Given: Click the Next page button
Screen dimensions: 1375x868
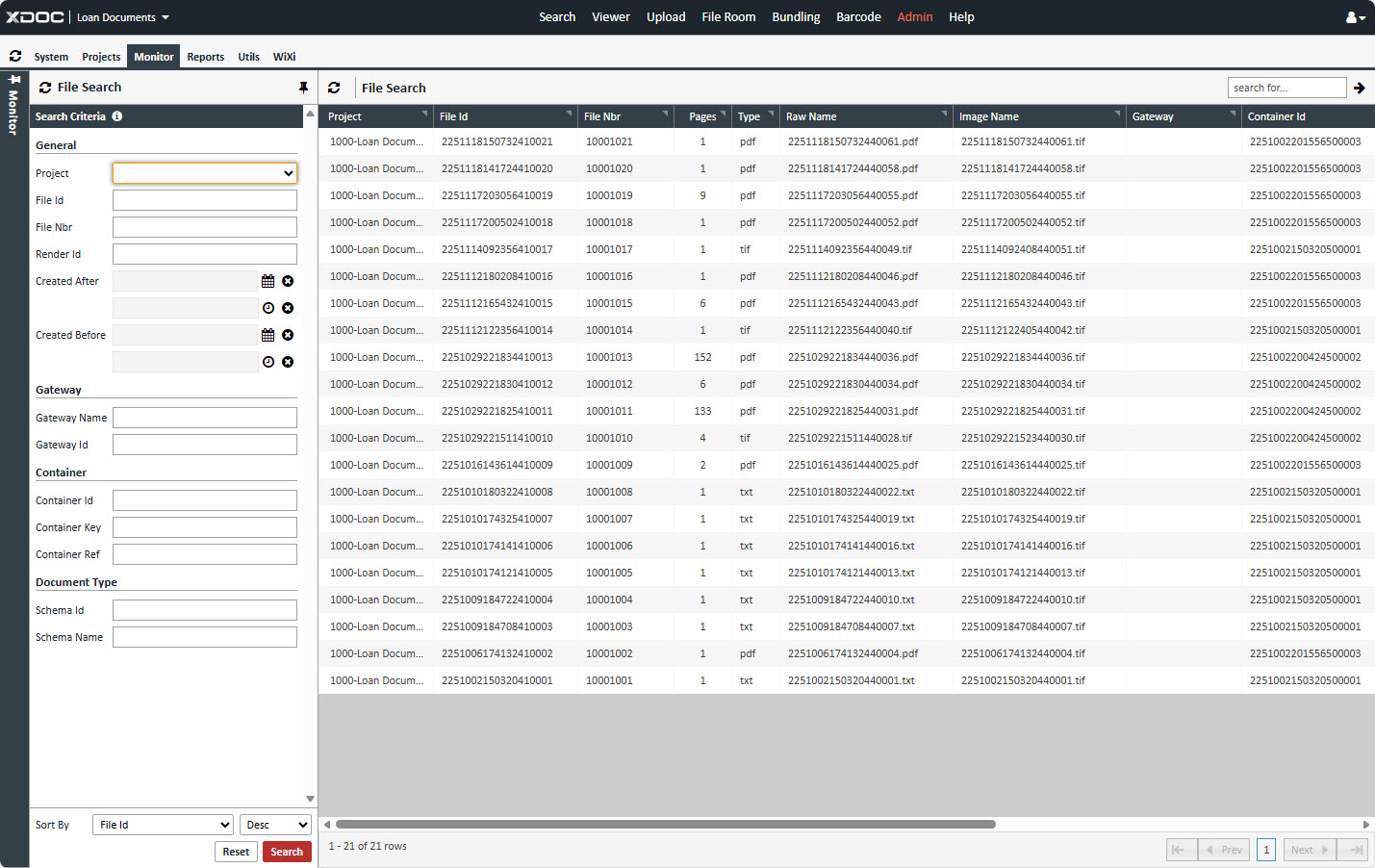Looking at the screenshot, I should (1310, 850).
